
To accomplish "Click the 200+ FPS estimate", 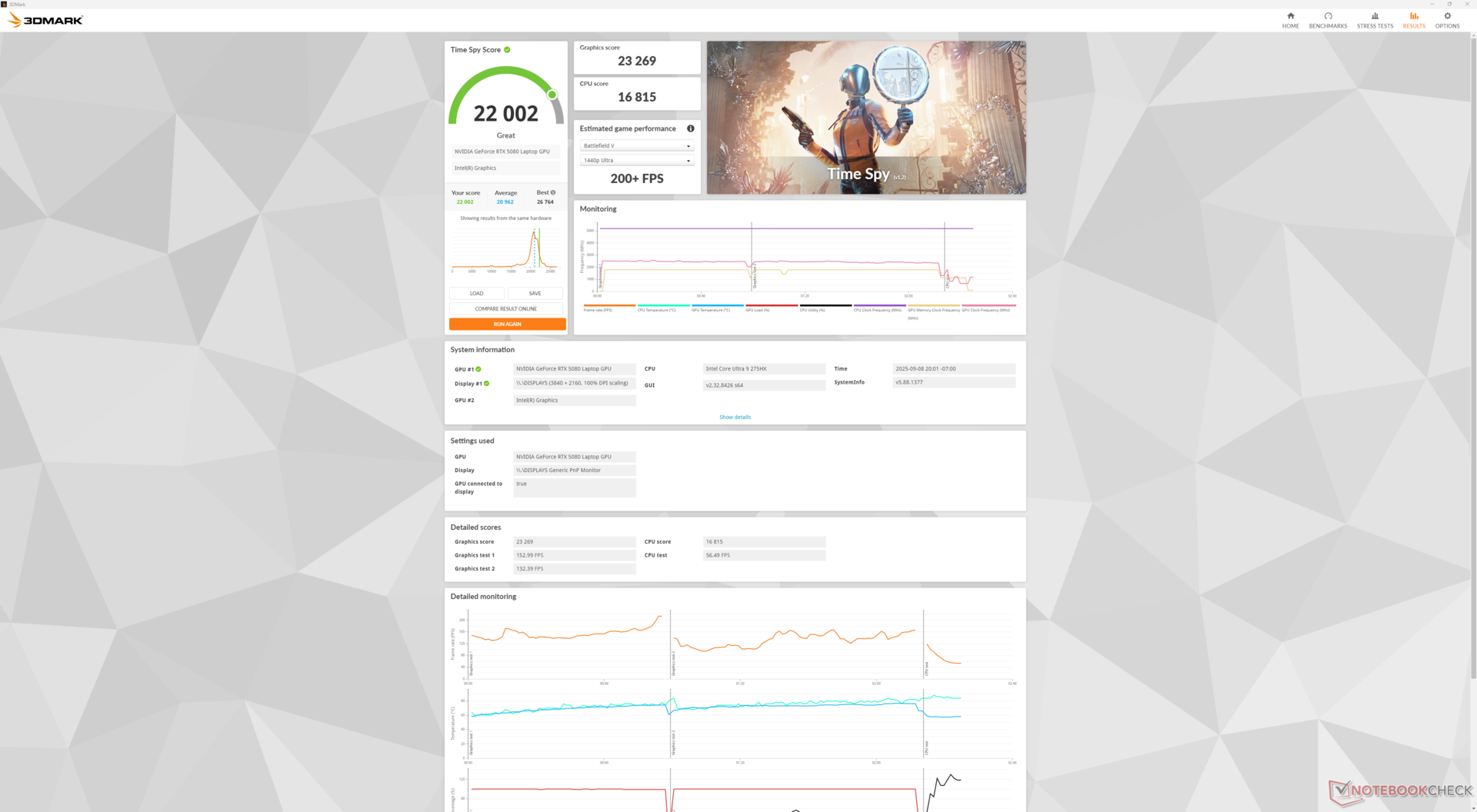I will (x=637, y=178).
